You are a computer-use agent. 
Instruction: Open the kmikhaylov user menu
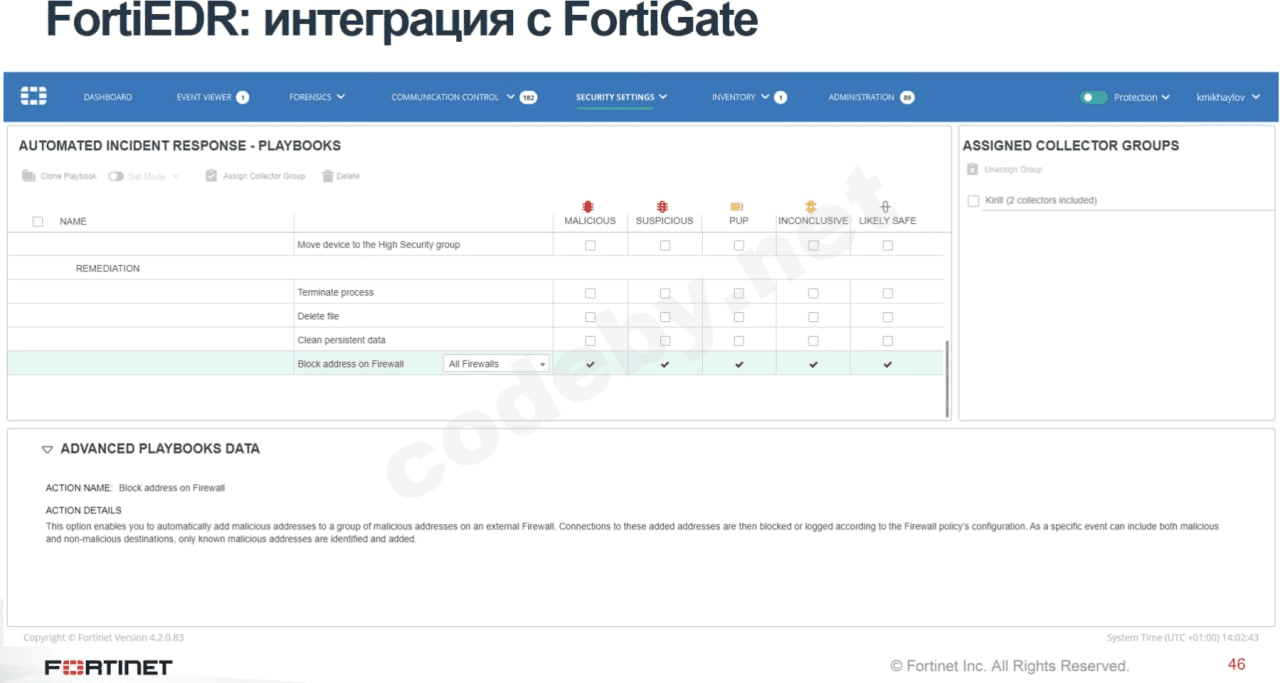(x=1228, y=97)
